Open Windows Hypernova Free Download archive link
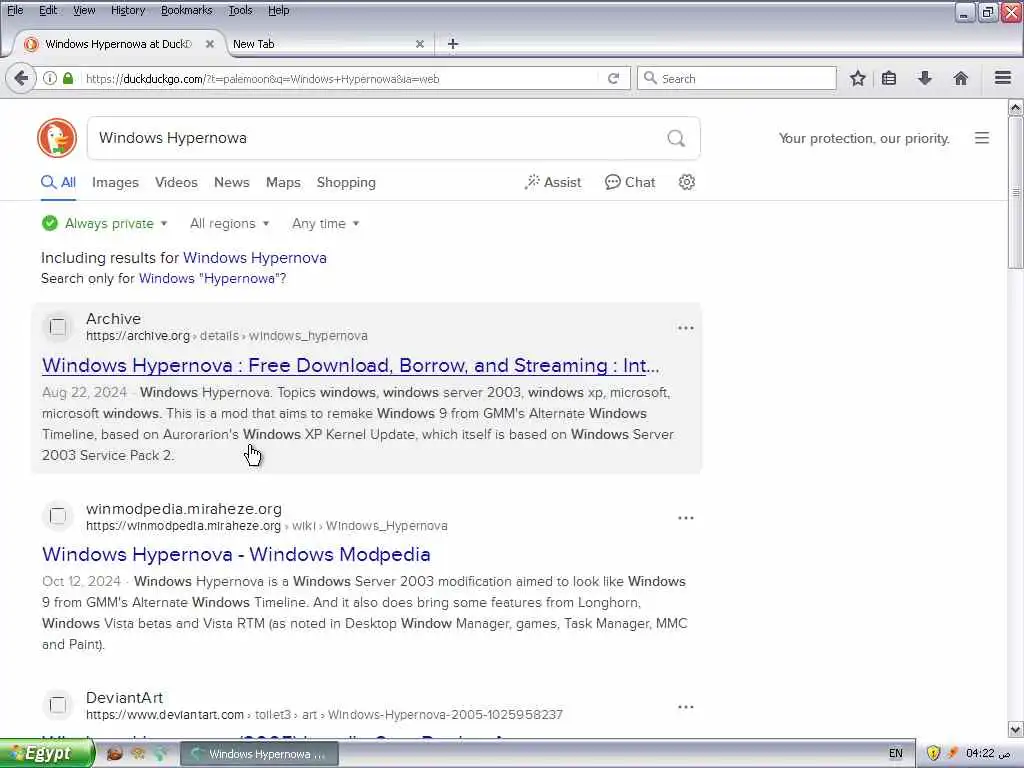Image resolution: width=1024 pixels, height=768 pixels. (x=351, y=365)
